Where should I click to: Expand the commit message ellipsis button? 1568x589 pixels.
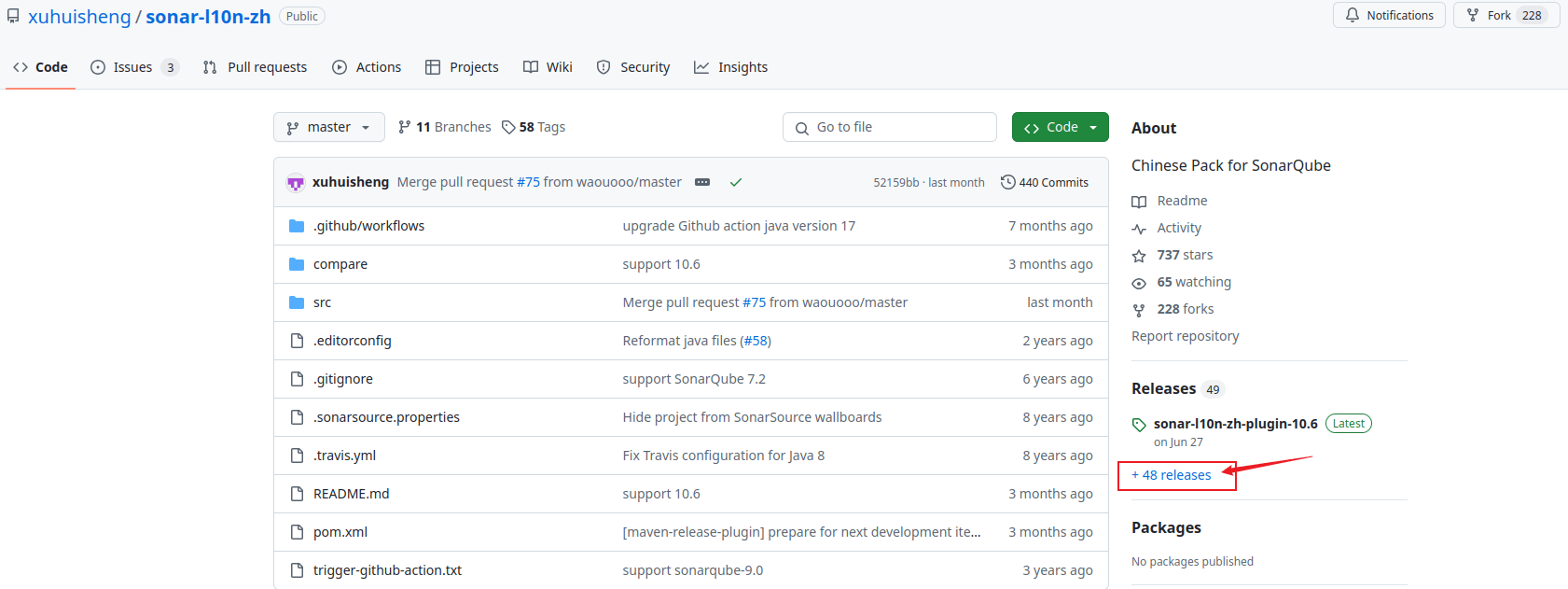702,182
